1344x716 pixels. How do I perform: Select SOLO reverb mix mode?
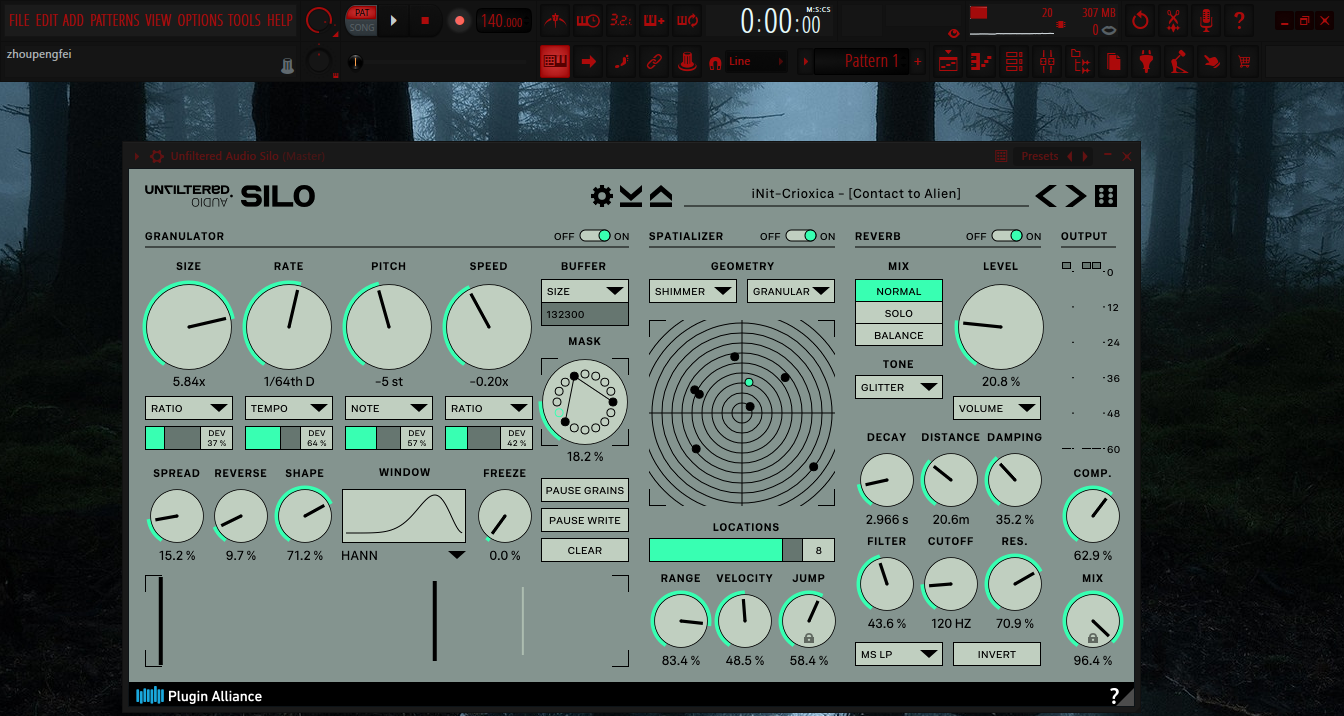[x=899, y=313]
